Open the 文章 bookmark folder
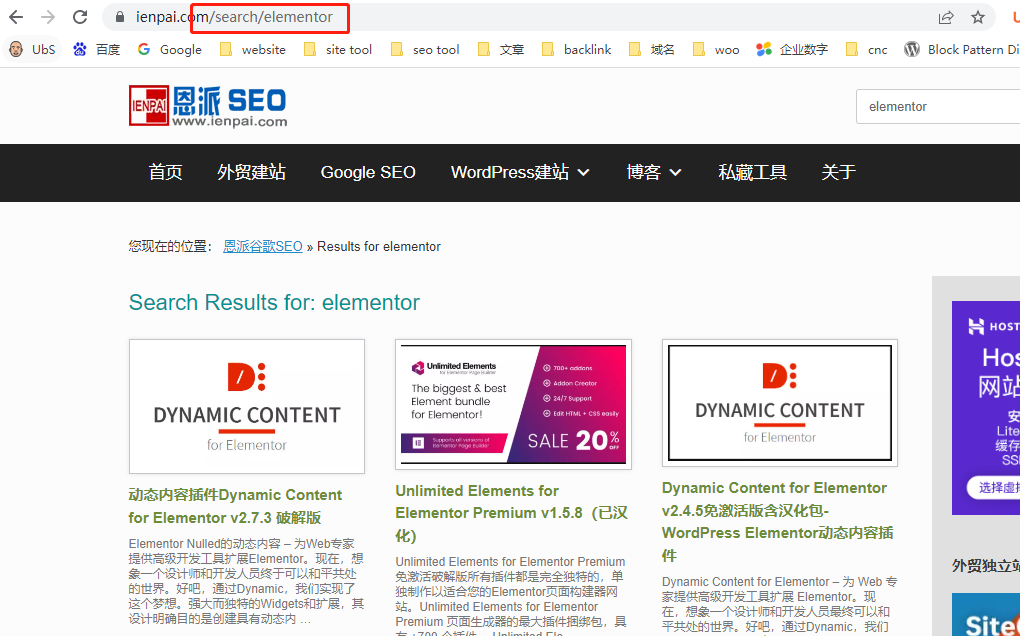The width and height of the screenshot is (1020, 636). click(x=501, y=49)
